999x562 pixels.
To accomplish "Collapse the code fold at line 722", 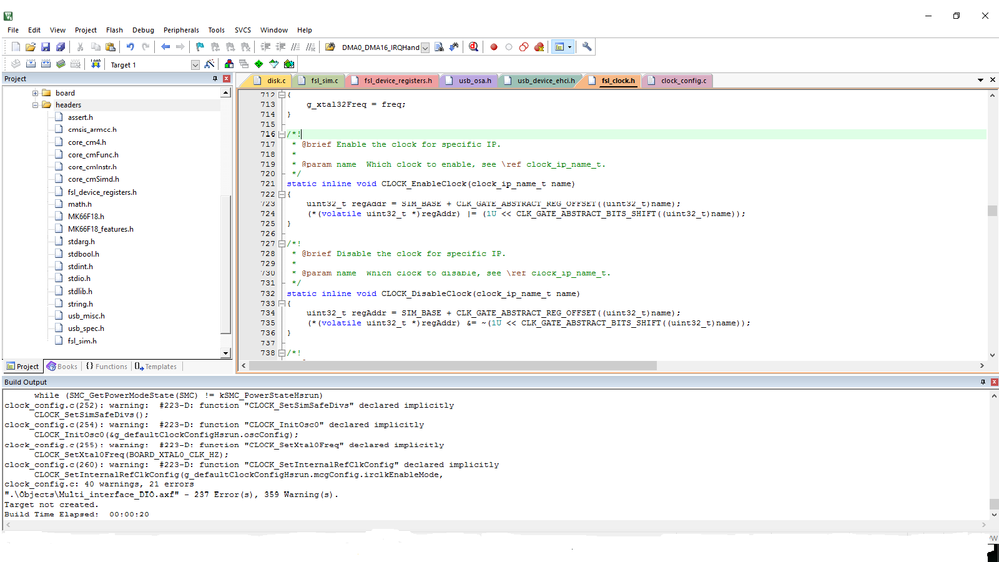I will pos(282,194).
